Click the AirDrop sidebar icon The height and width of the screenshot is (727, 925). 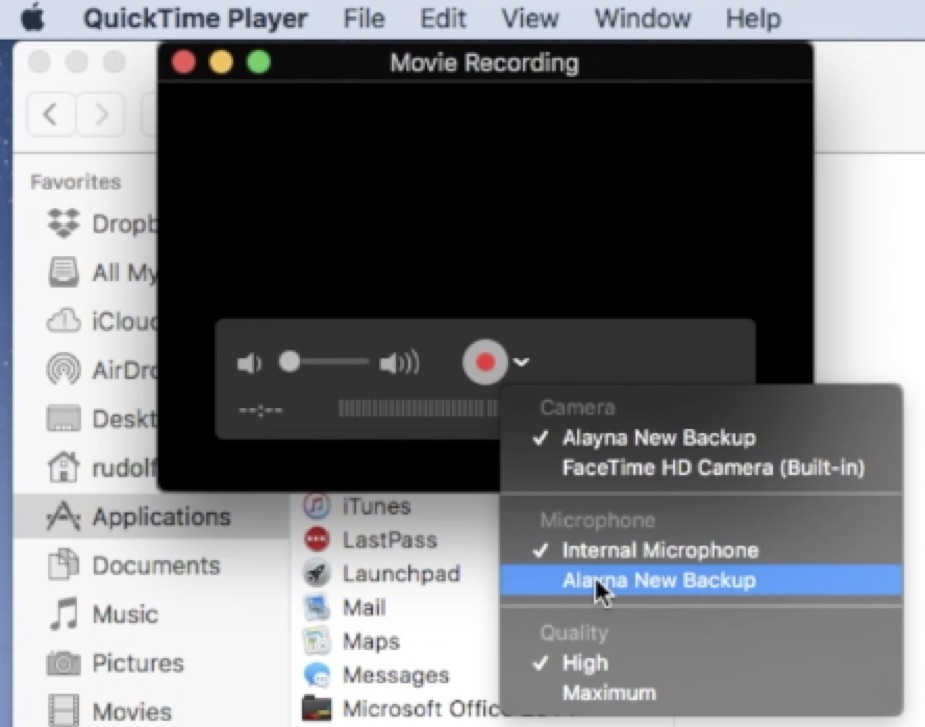(64, 370)
